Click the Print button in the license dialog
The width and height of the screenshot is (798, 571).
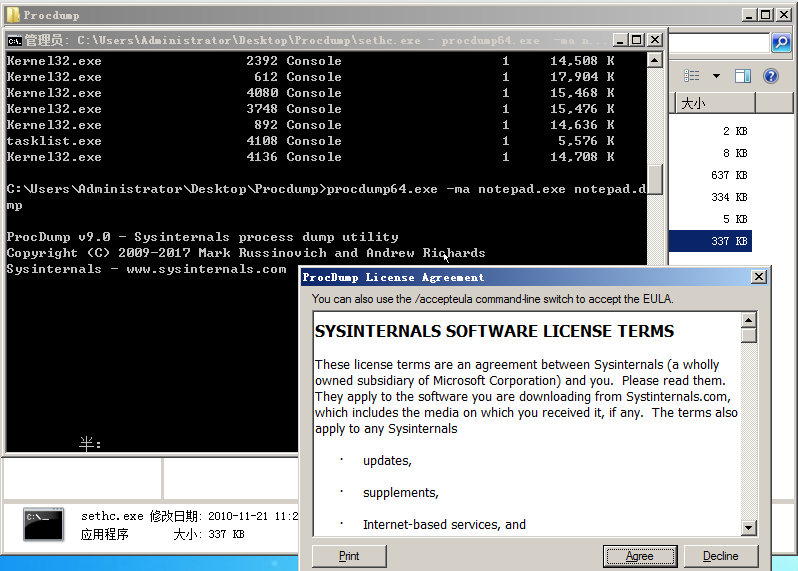[x=349, y=556]
